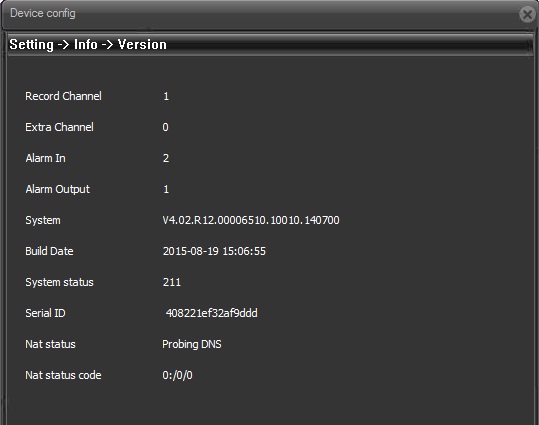Click the Build Date label
539x425 pixels.
tap(49, 251)
